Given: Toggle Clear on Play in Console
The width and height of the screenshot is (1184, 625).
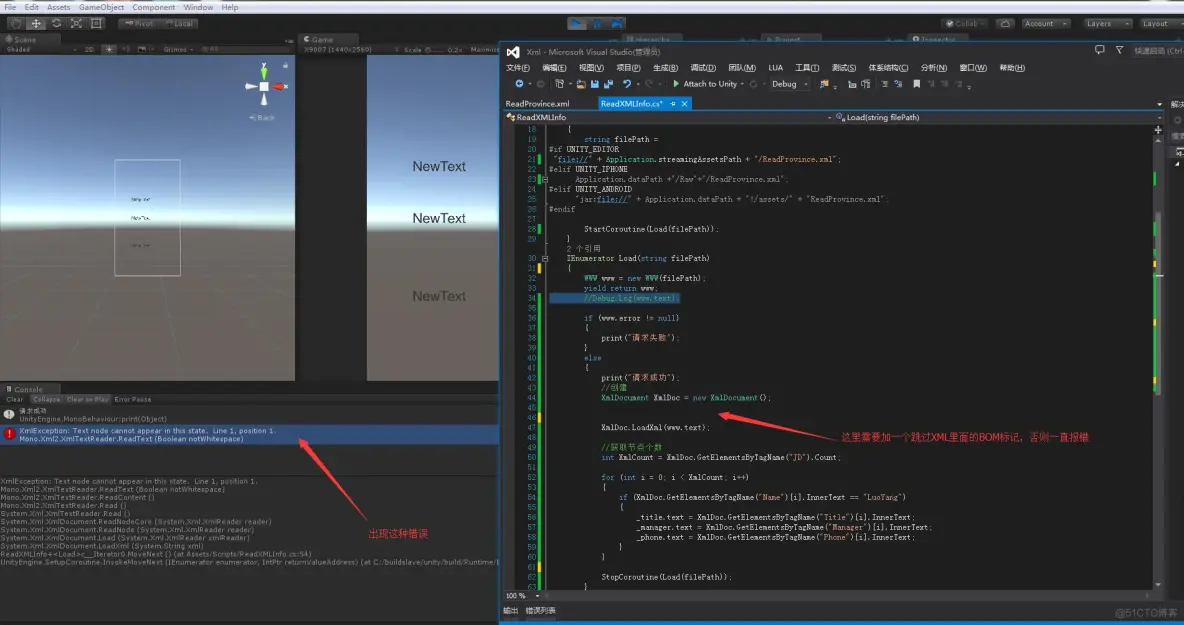Looking at the screenshot, I should (x=88, y=399).
